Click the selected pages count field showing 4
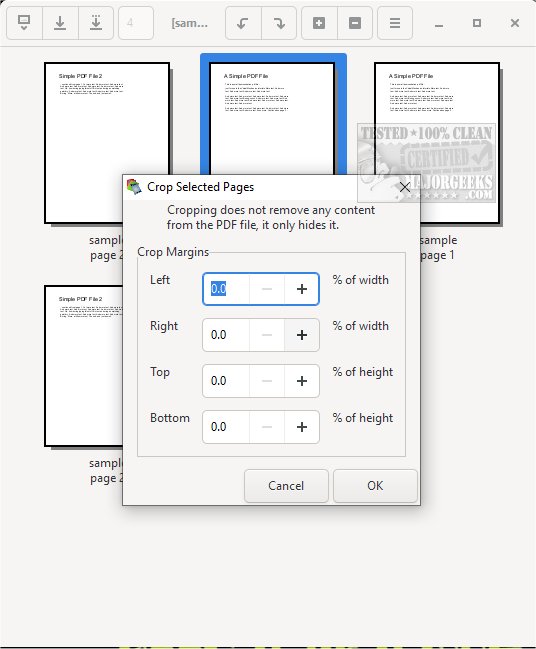Screen dimensions: 536x649 [136, 23]
